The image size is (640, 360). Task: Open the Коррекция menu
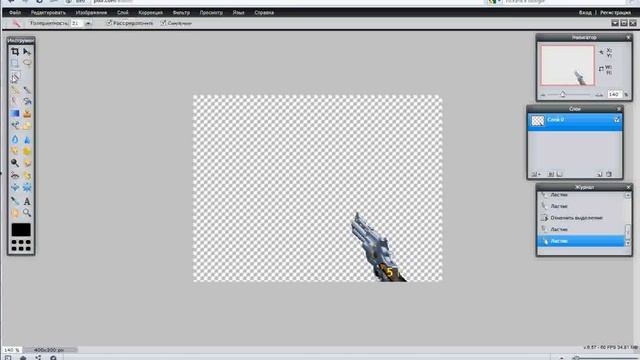(x=150, y=13)
